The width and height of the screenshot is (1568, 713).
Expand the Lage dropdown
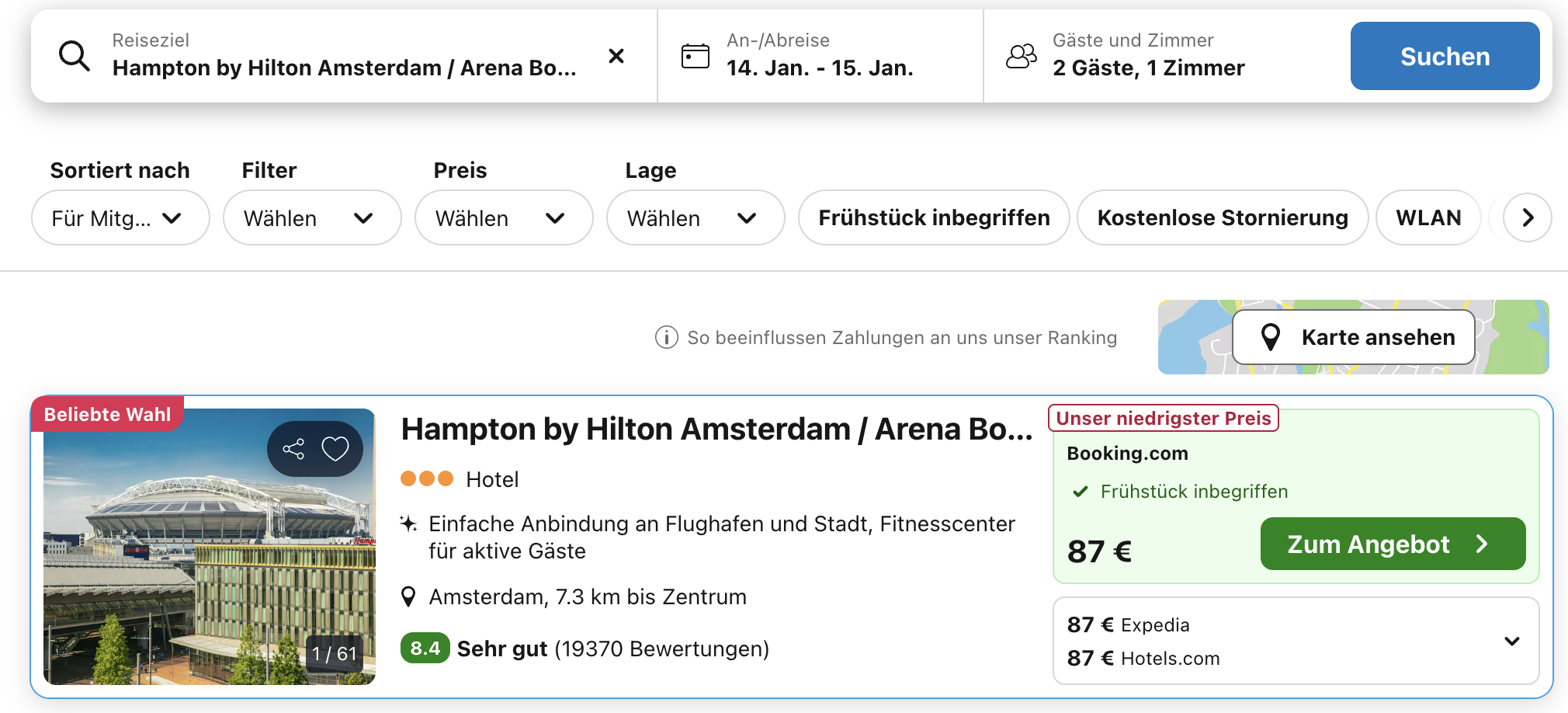pos(696,217)
